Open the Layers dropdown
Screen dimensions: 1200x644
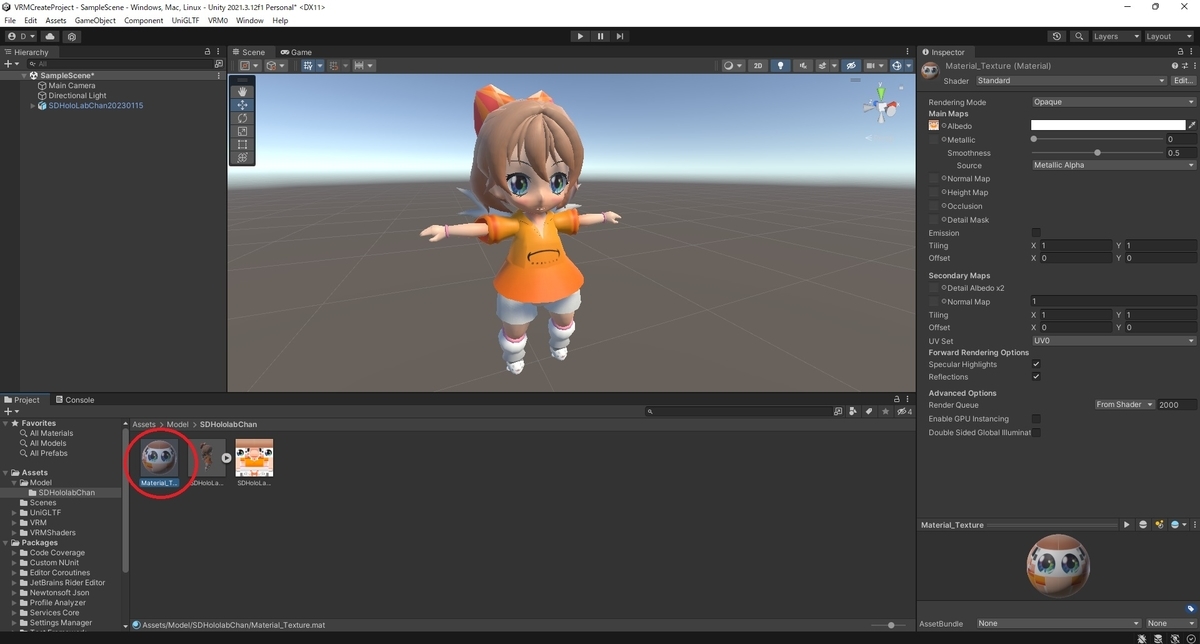coord(1115,36)
